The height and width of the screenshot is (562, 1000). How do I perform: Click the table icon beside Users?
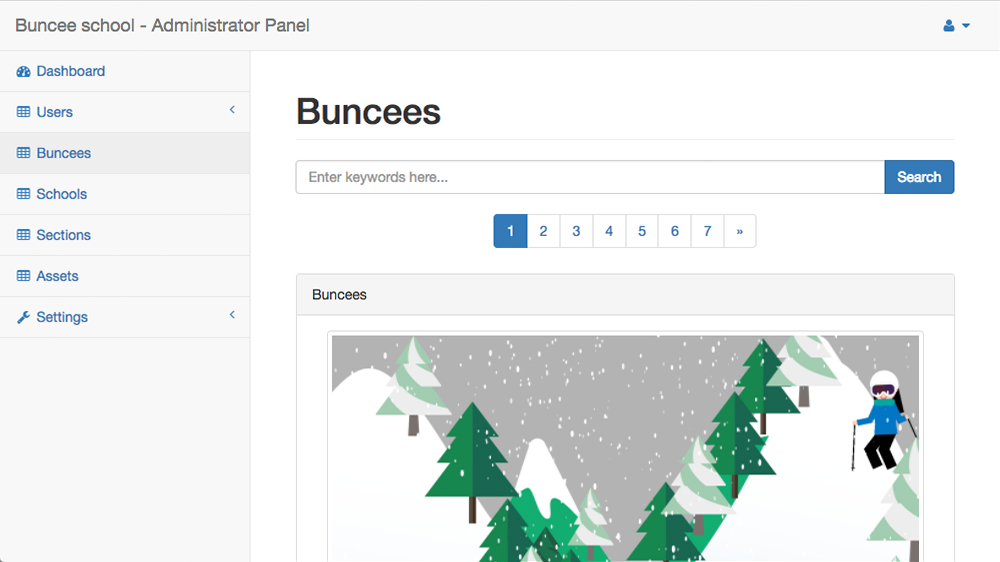coord(24,113)
